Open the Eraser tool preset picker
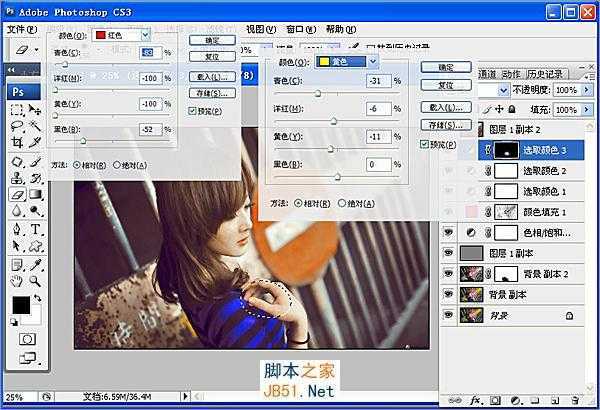 pyautogui.click(x=36, y=49)
